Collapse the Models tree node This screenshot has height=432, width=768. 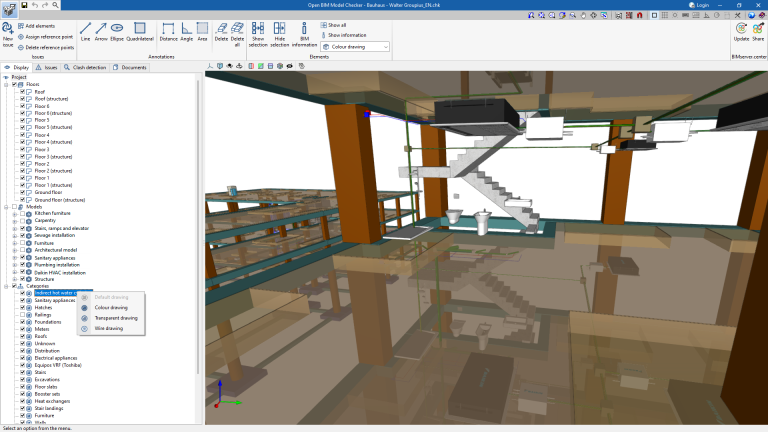6,207
